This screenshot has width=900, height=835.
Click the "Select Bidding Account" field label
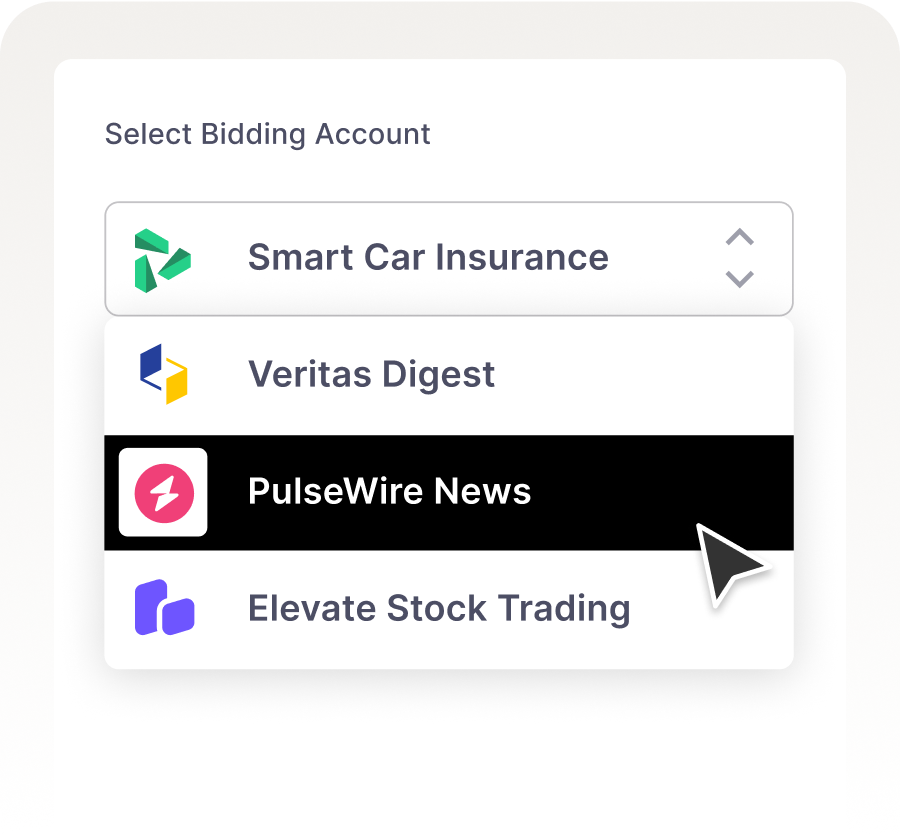tap(268, 134)
